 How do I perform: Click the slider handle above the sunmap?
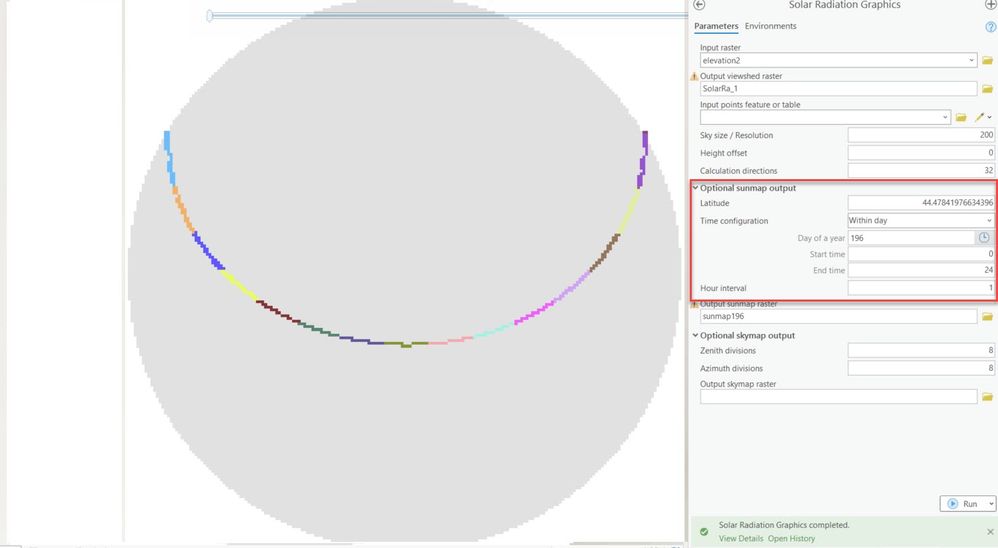pyautogui.click(x=209, y=15)
